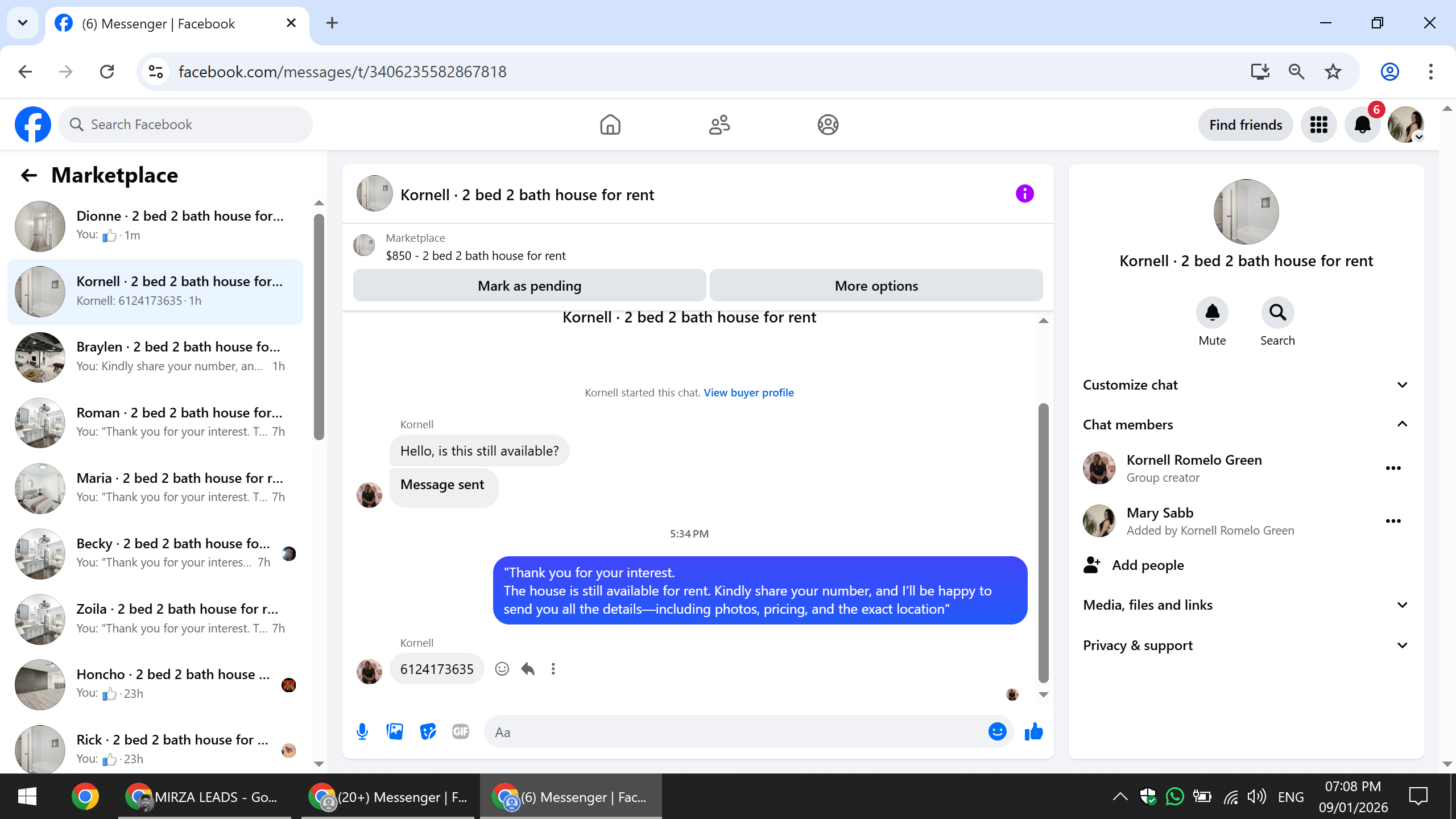Image resolution: width=1456 pixels, height=819 pixels.
Task: Click Mark as pending button
Action: [x=529, y=286]
